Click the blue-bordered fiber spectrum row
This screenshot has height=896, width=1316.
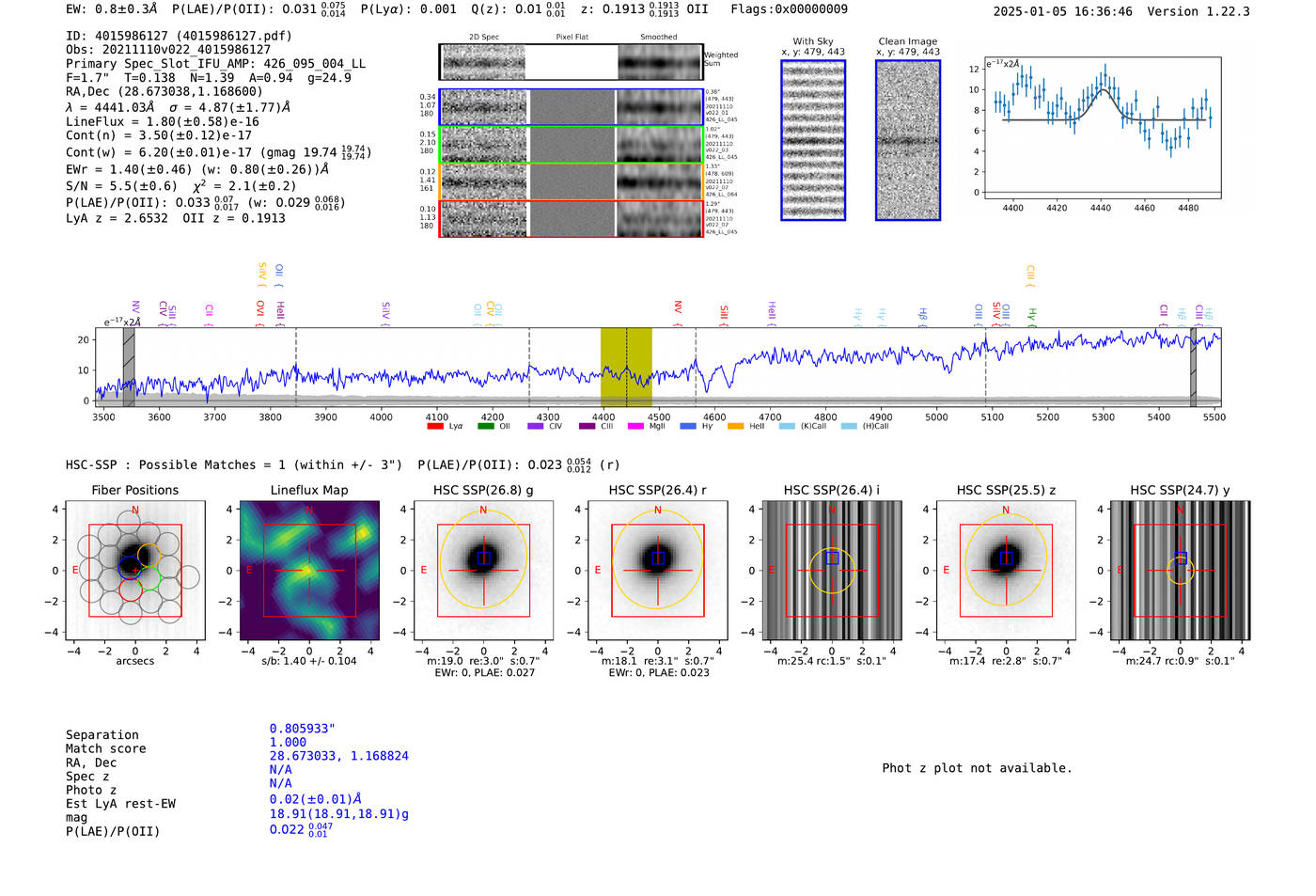pyautogui.click(x=571, y=107)
